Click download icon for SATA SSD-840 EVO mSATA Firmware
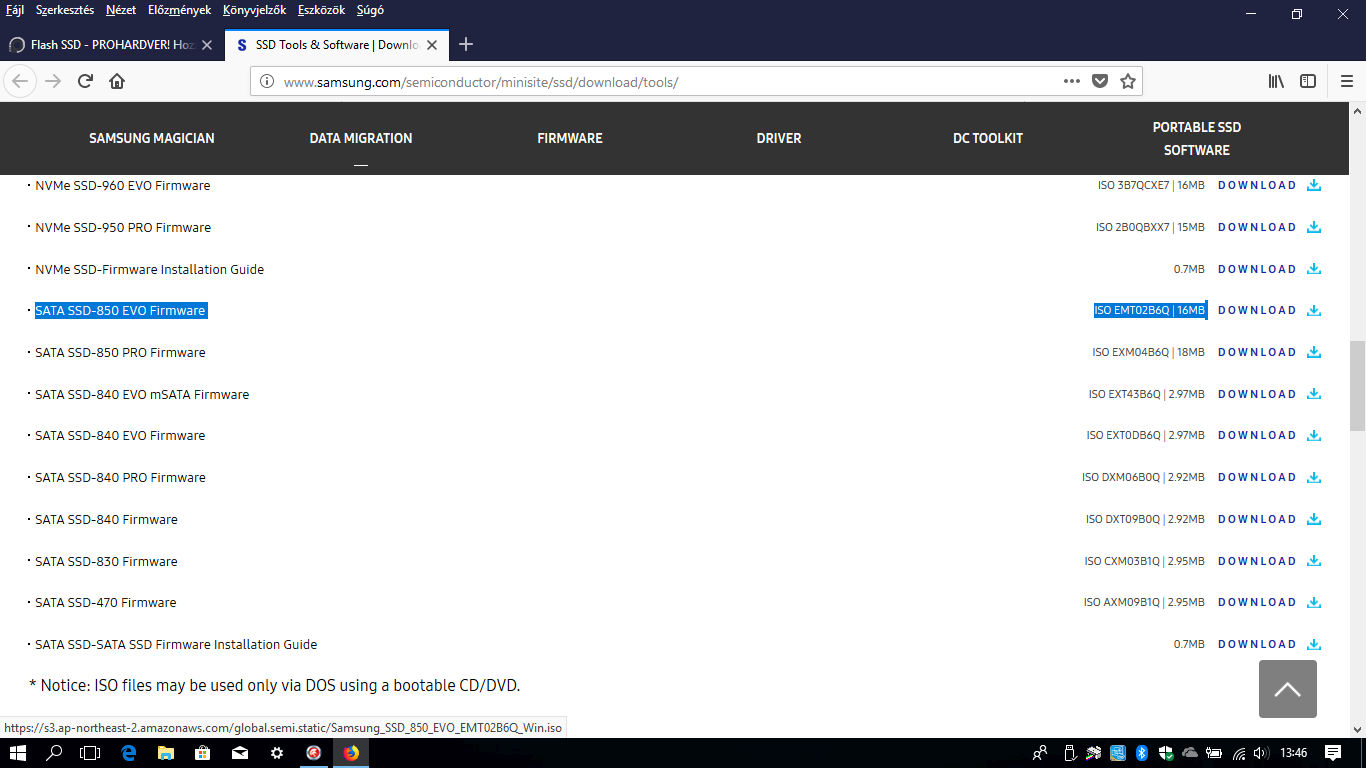 (1314, 394)
